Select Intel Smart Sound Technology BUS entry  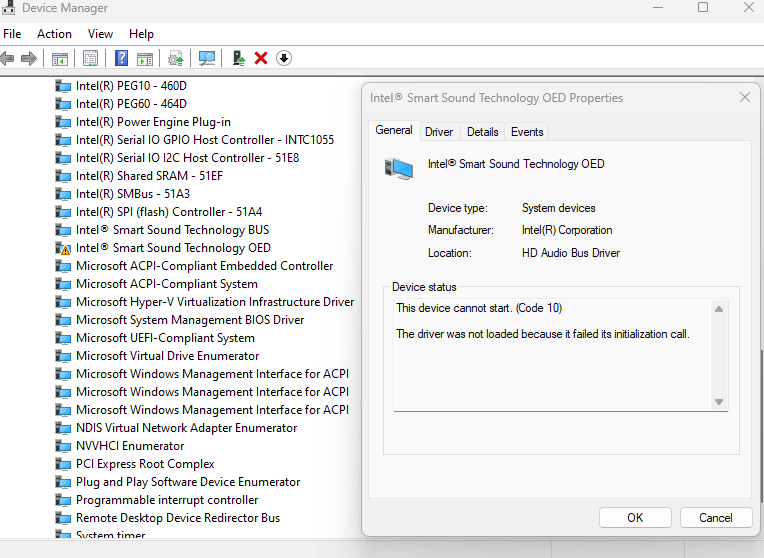(172, 230)
